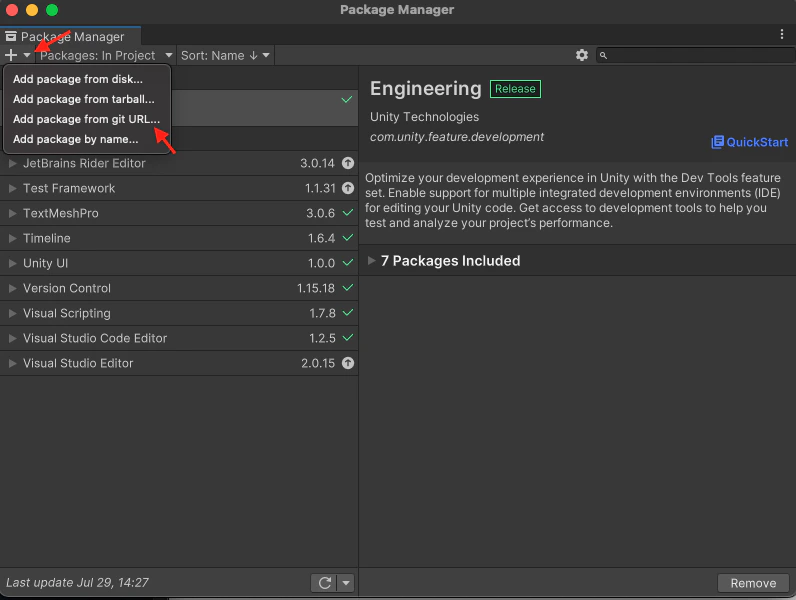Minimize the window with yellow button
Viewport: 796px width, 600px height.
click(x=32, y=10)
